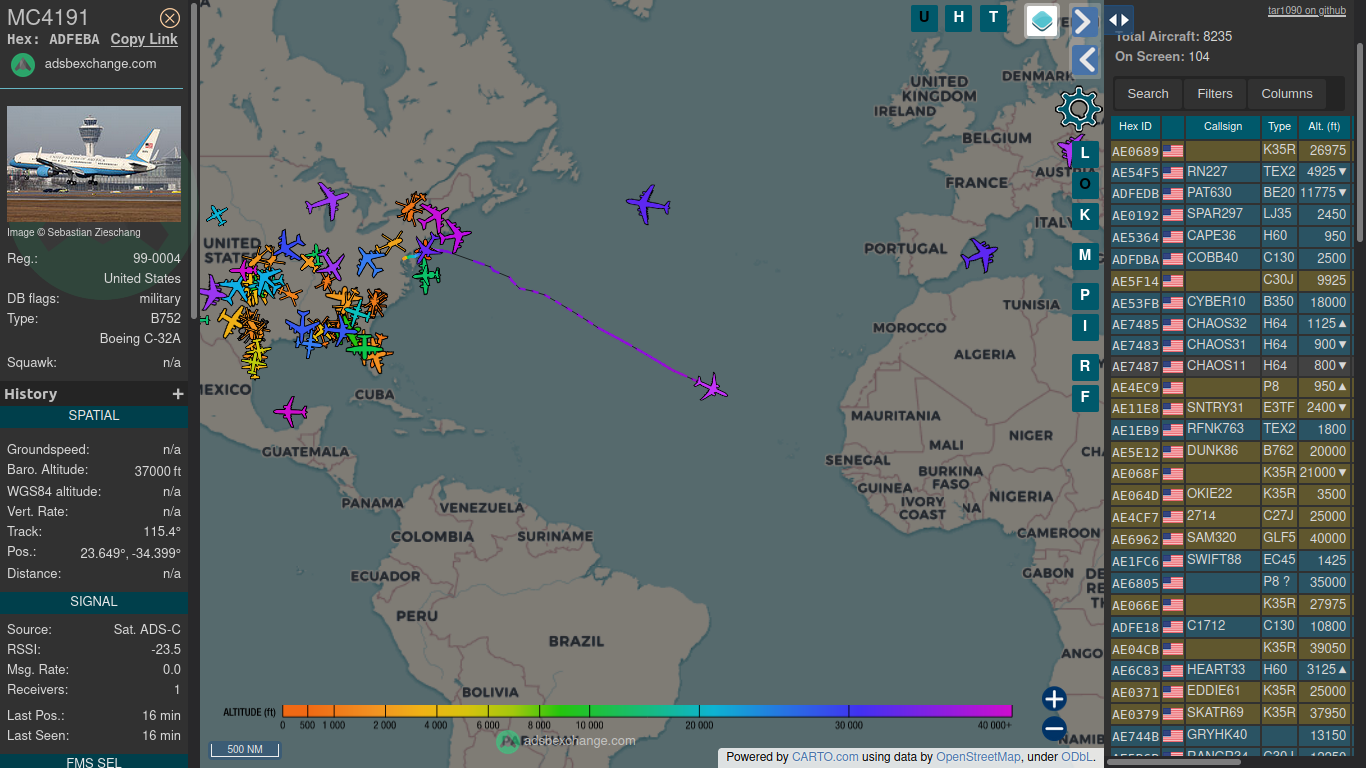Open the OpenStreetMap attribution link
Screen dimensions: 1366x768
point(978,757)
